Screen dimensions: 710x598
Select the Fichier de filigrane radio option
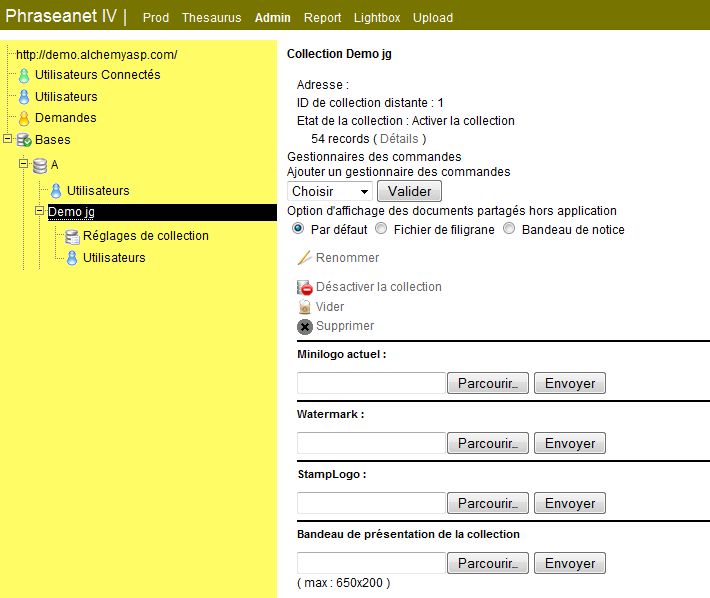pyautogui.click(x=381, y=228)
